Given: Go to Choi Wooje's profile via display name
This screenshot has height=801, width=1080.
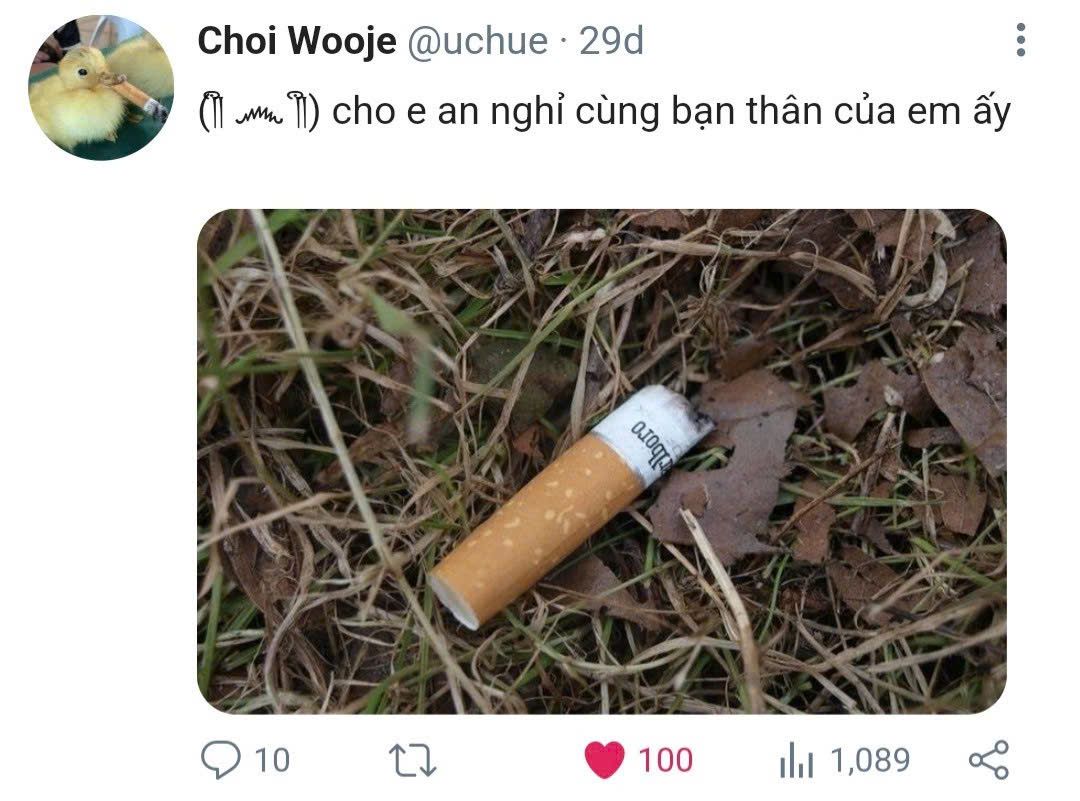Looking at the screenshot, I should [297, 41].
